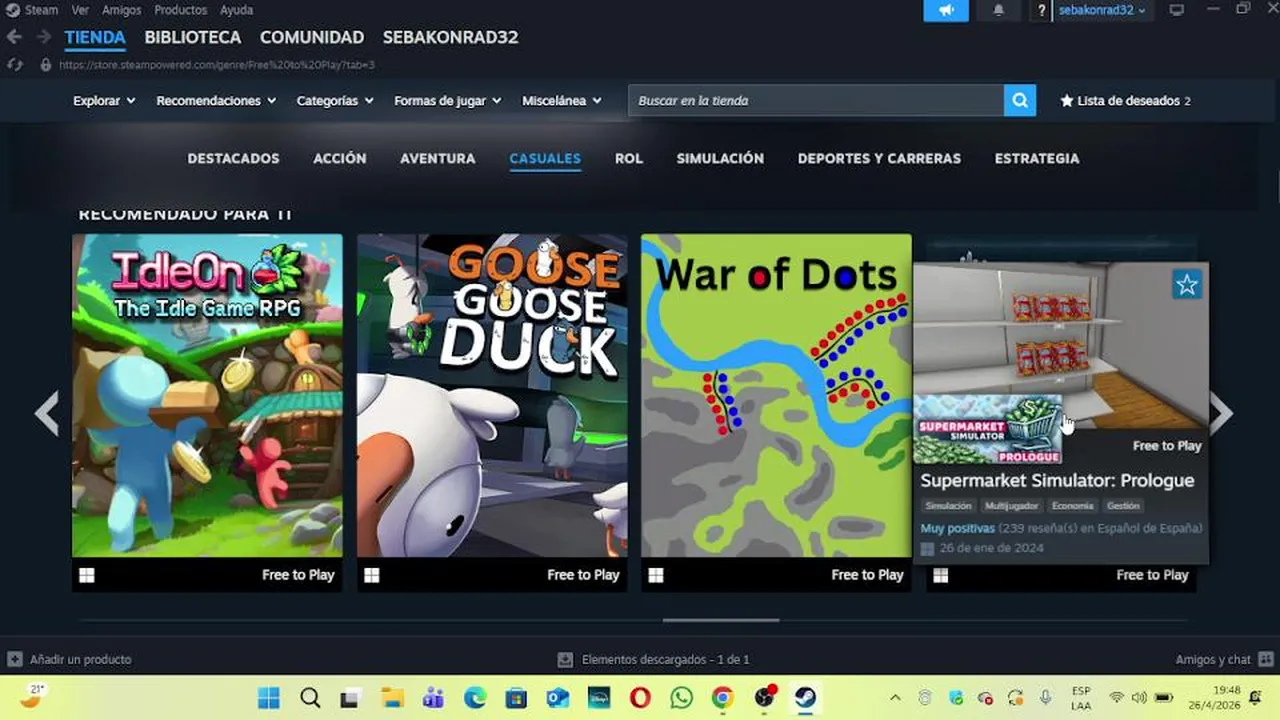Click the Multijugador tag on the hover card
1280x720 pixels.
click(x=1011, y=506)
